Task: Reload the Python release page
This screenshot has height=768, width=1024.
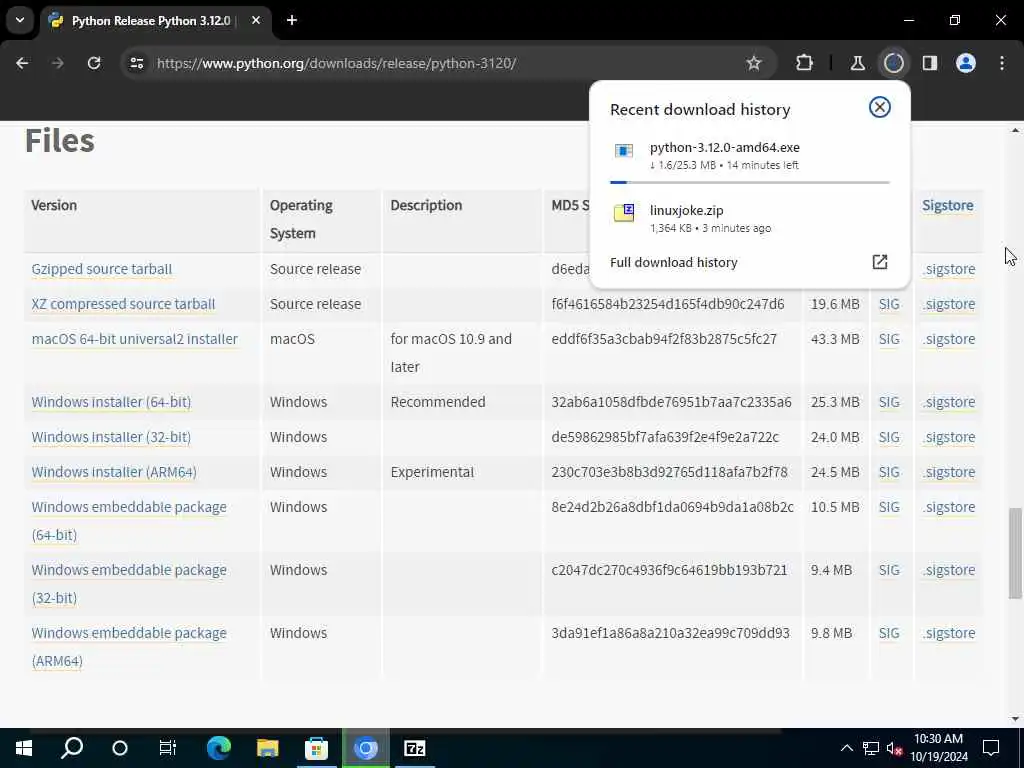Action: 94,63
